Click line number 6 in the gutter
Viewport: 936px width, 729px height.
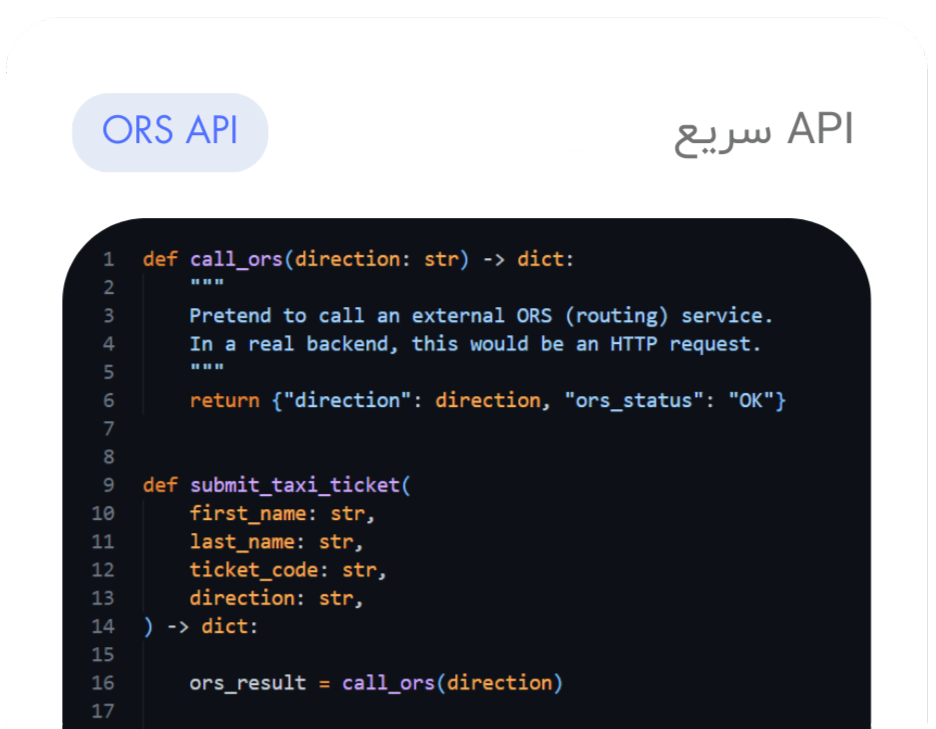tap(108, 401)
